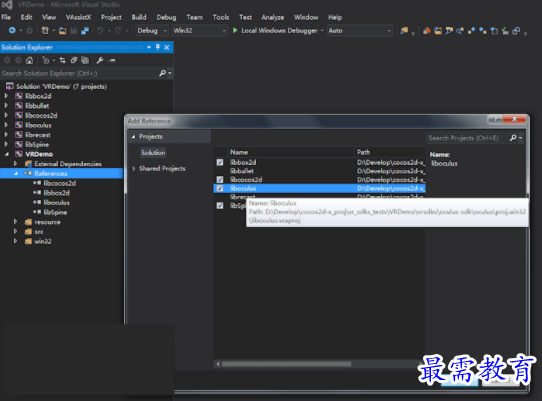Click the last Visual Assist toolbar icon

coord(516,31)
